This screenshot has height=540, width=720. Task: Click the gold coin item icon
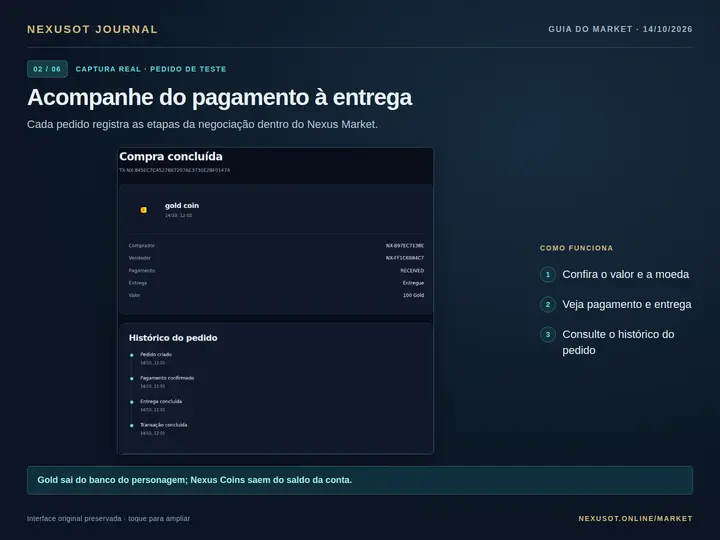point(144,210)
